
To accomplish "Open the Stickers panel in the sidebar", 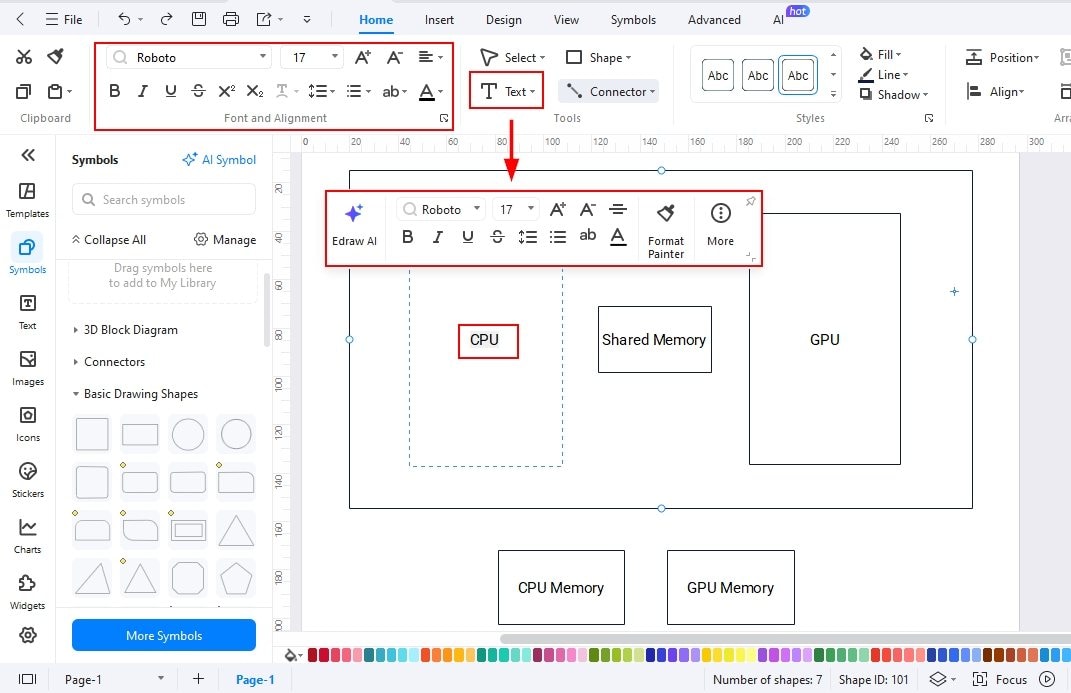I will pos(27,478).
